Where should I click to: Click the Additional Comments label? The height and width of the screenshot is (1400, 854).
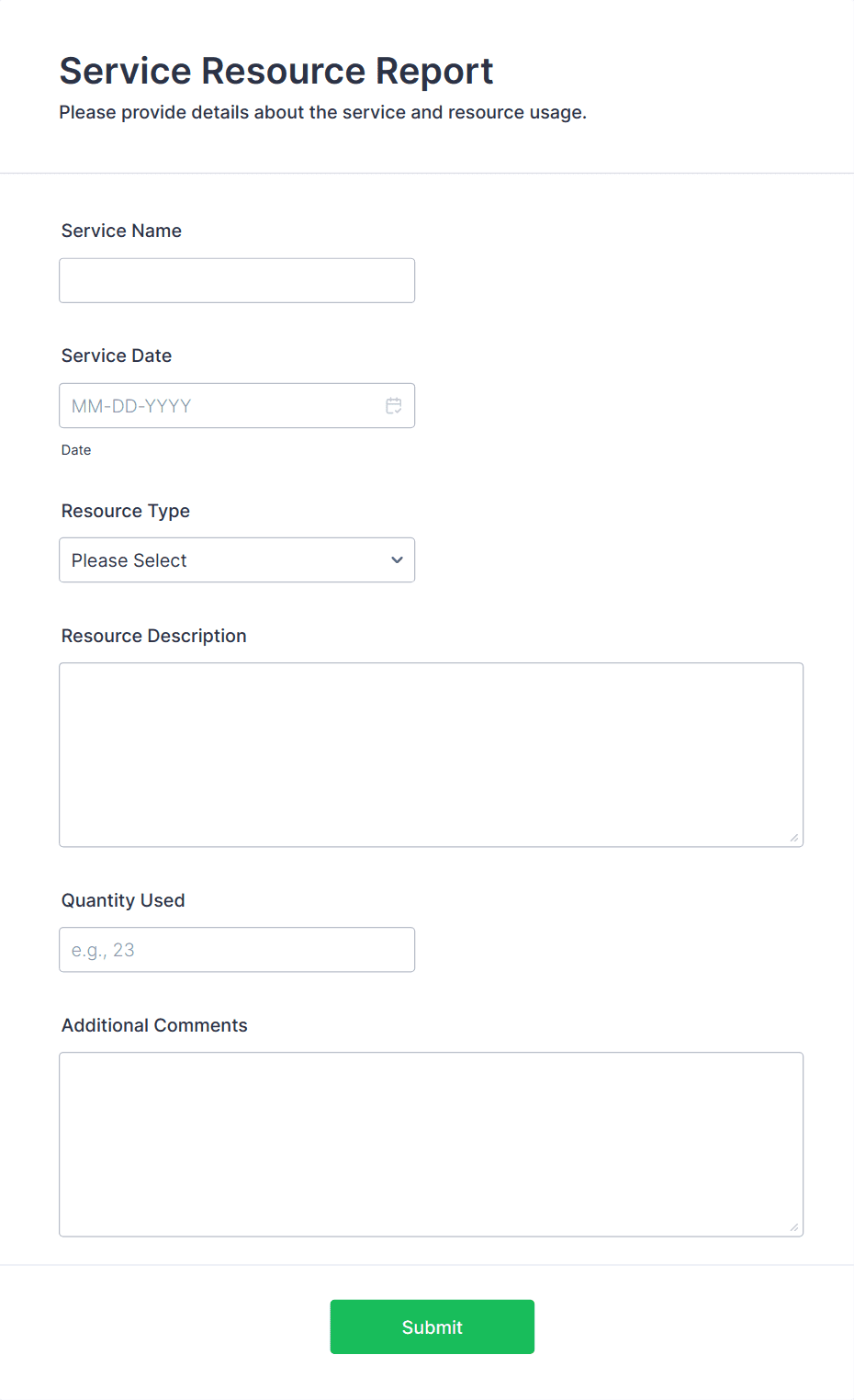pos(153,1025)
